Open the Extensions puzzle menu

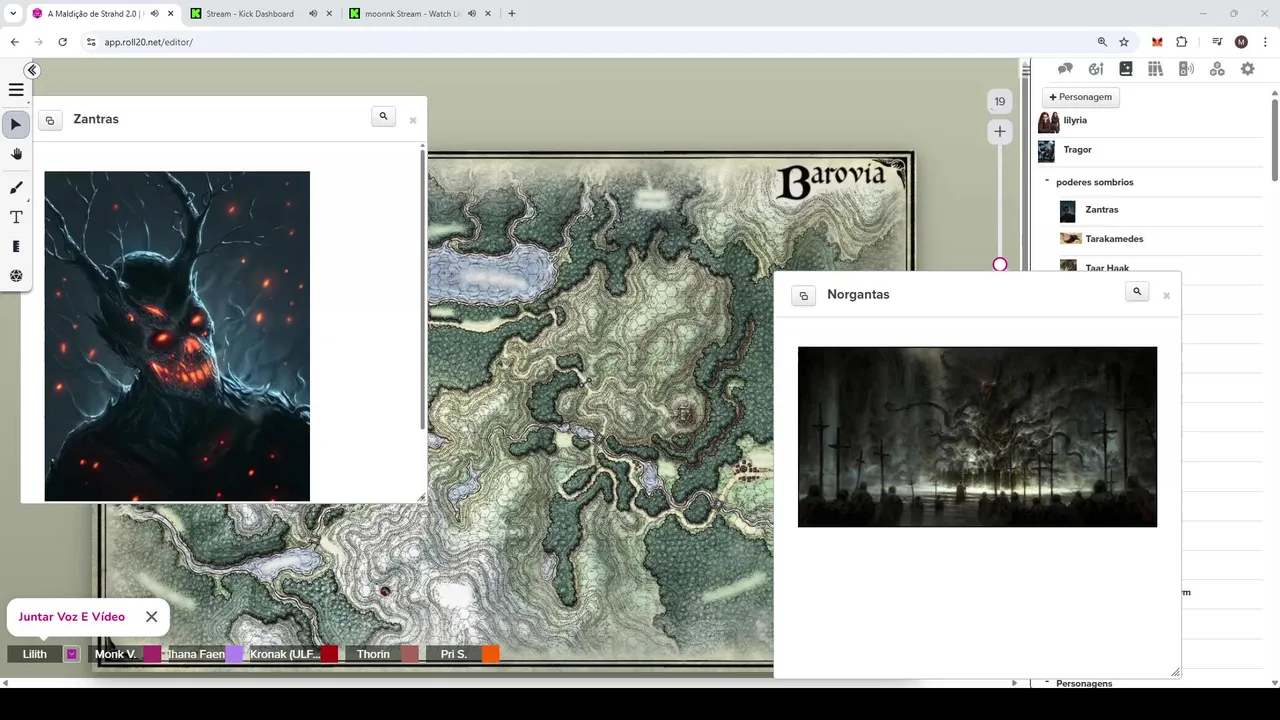pyautogui.click(x=1181, y=42)
